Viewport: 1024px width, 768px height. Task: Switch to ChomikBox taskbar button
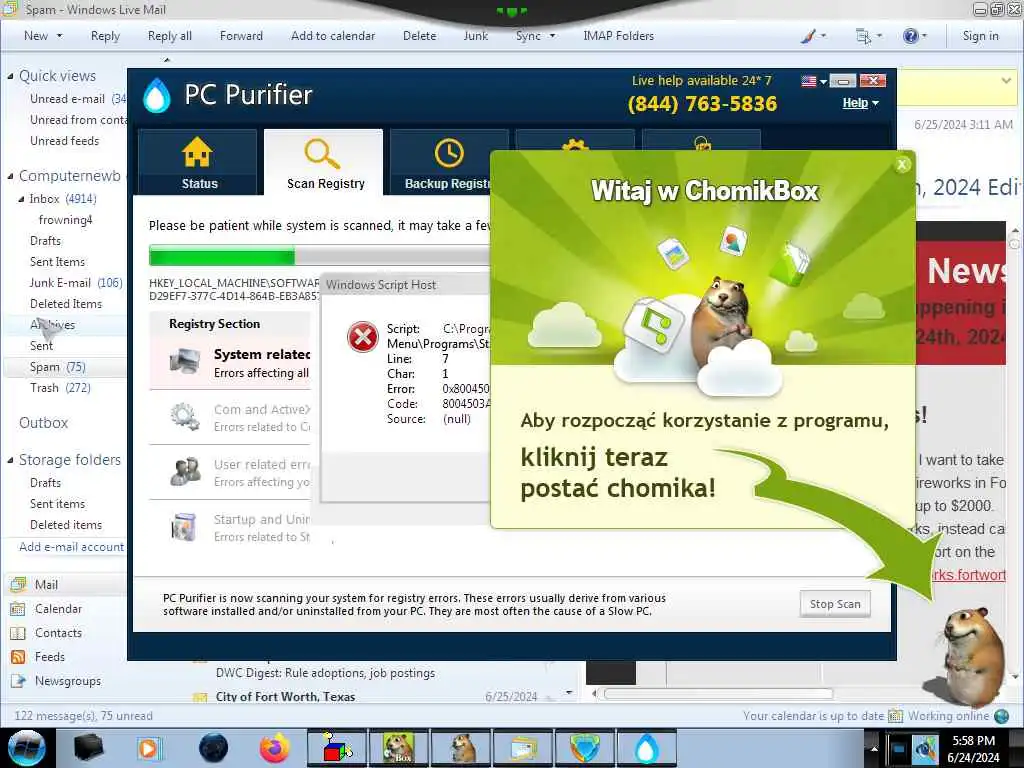398,748
